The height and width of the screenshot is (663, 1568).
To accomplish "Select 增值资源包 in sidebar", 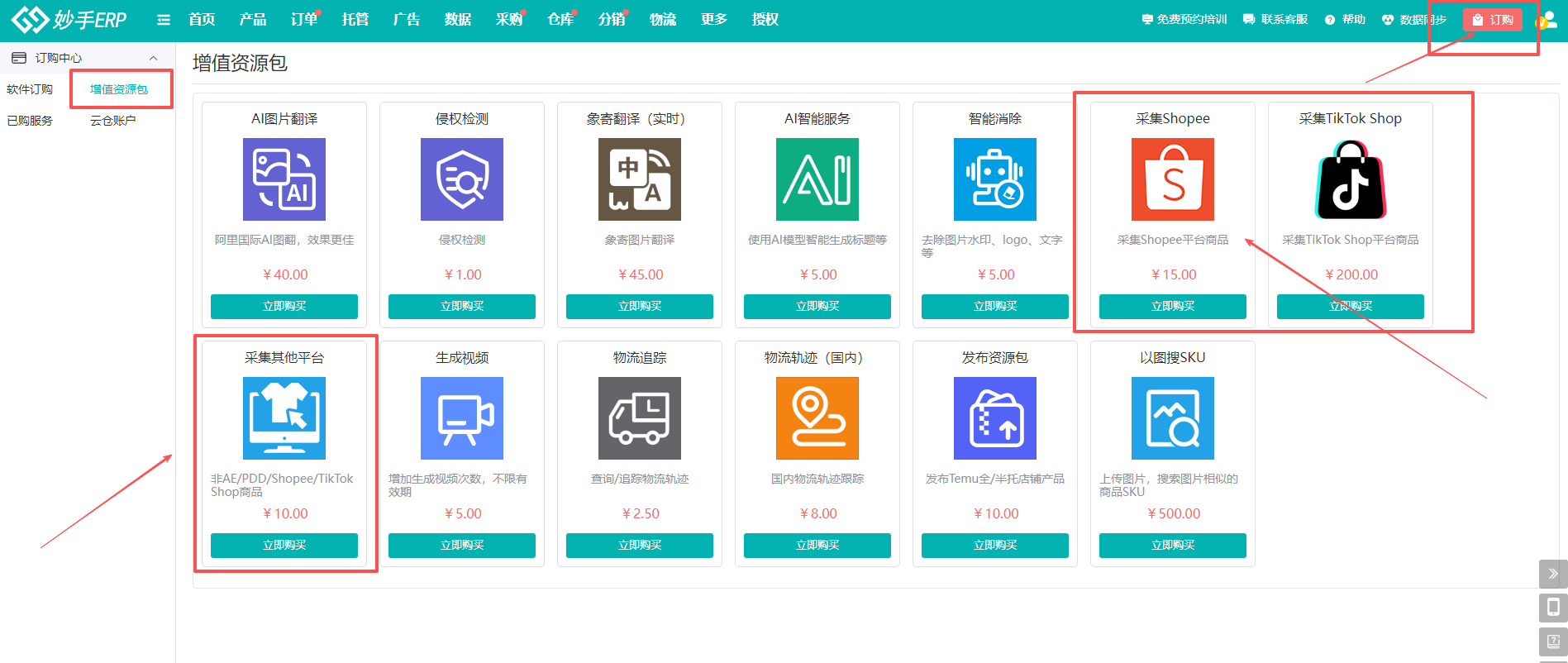I will pos(119,89).
